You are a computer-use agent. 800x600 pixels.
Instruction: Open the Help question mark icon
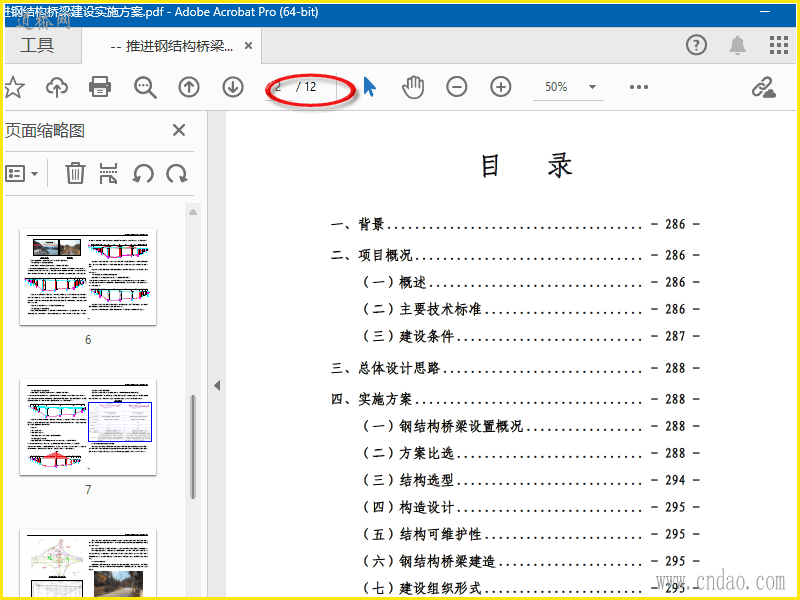click(696, 45)
